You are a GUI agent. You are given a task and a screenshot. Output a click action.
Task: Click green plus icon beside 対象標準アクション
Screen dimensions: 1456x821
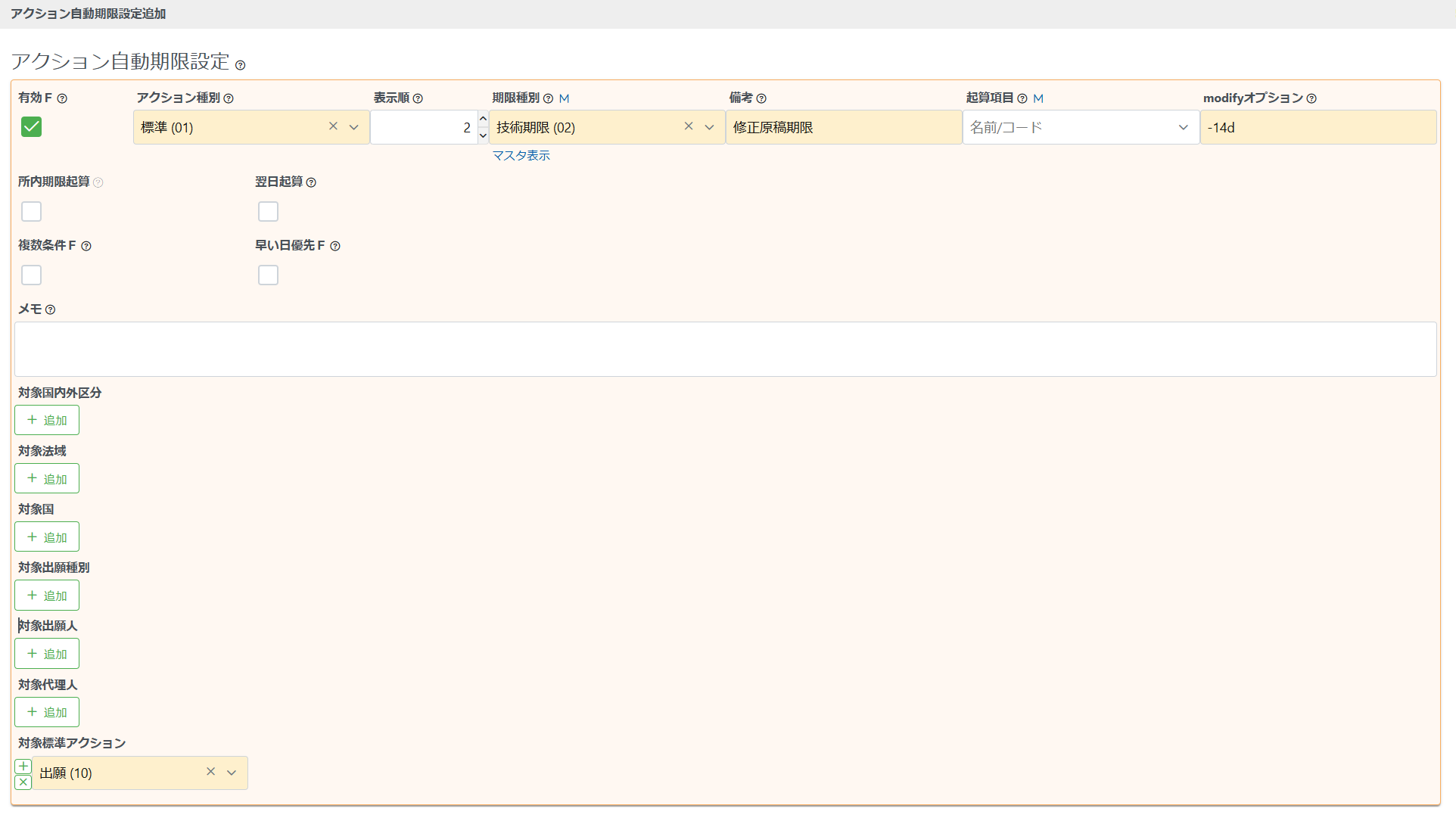(x=23, y=766)
